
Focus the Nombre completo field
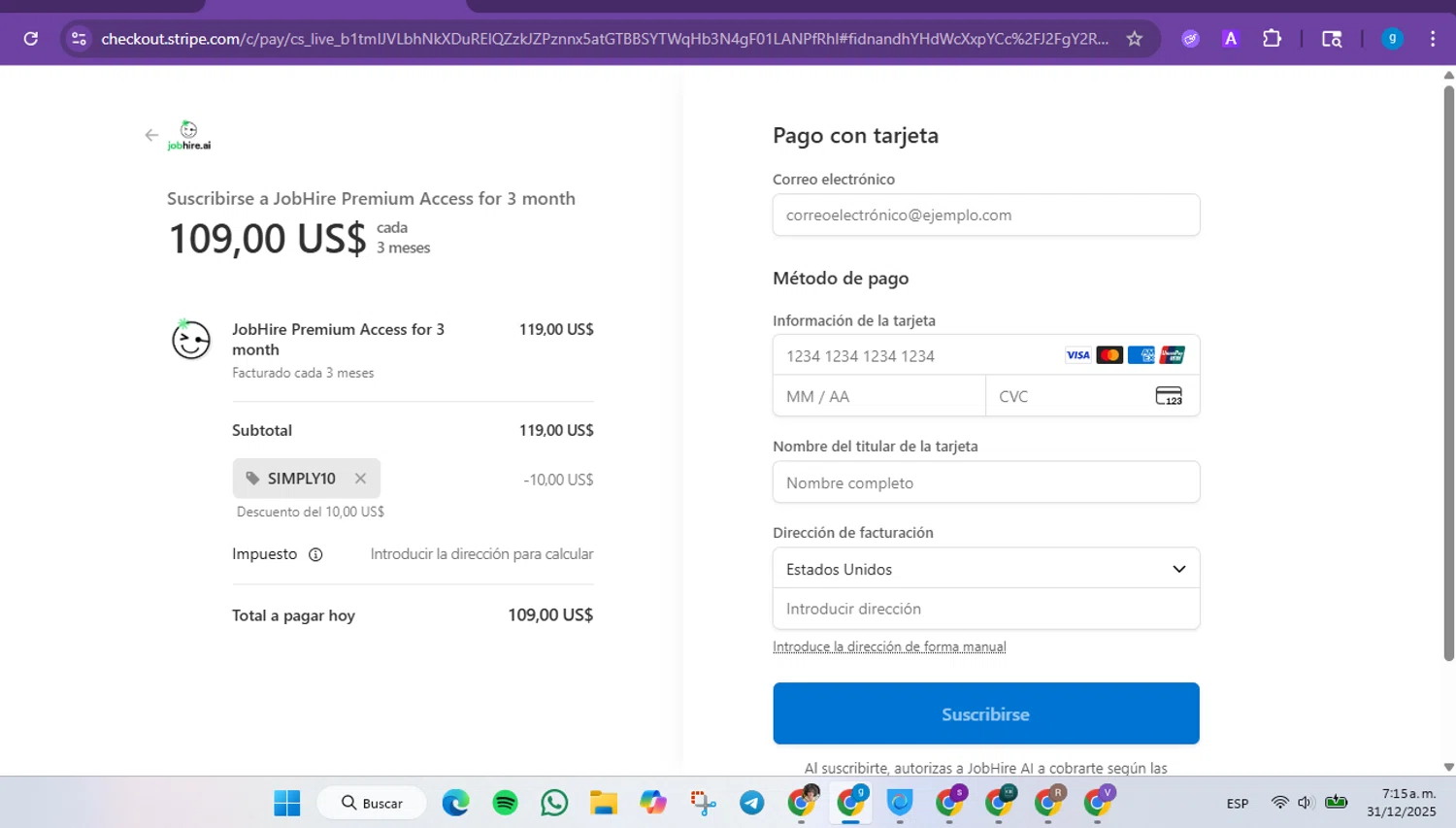(986, 482)
